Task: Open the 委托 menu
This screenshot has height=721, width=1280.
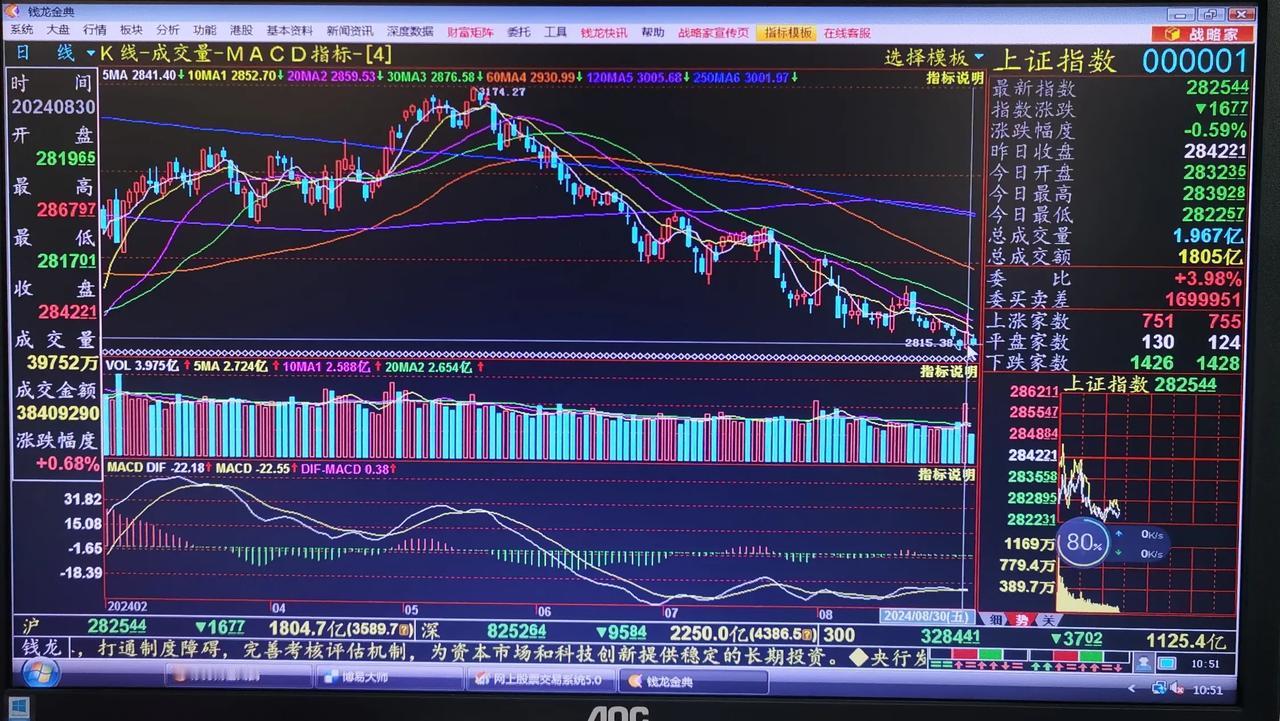Action: coord(519,32)
